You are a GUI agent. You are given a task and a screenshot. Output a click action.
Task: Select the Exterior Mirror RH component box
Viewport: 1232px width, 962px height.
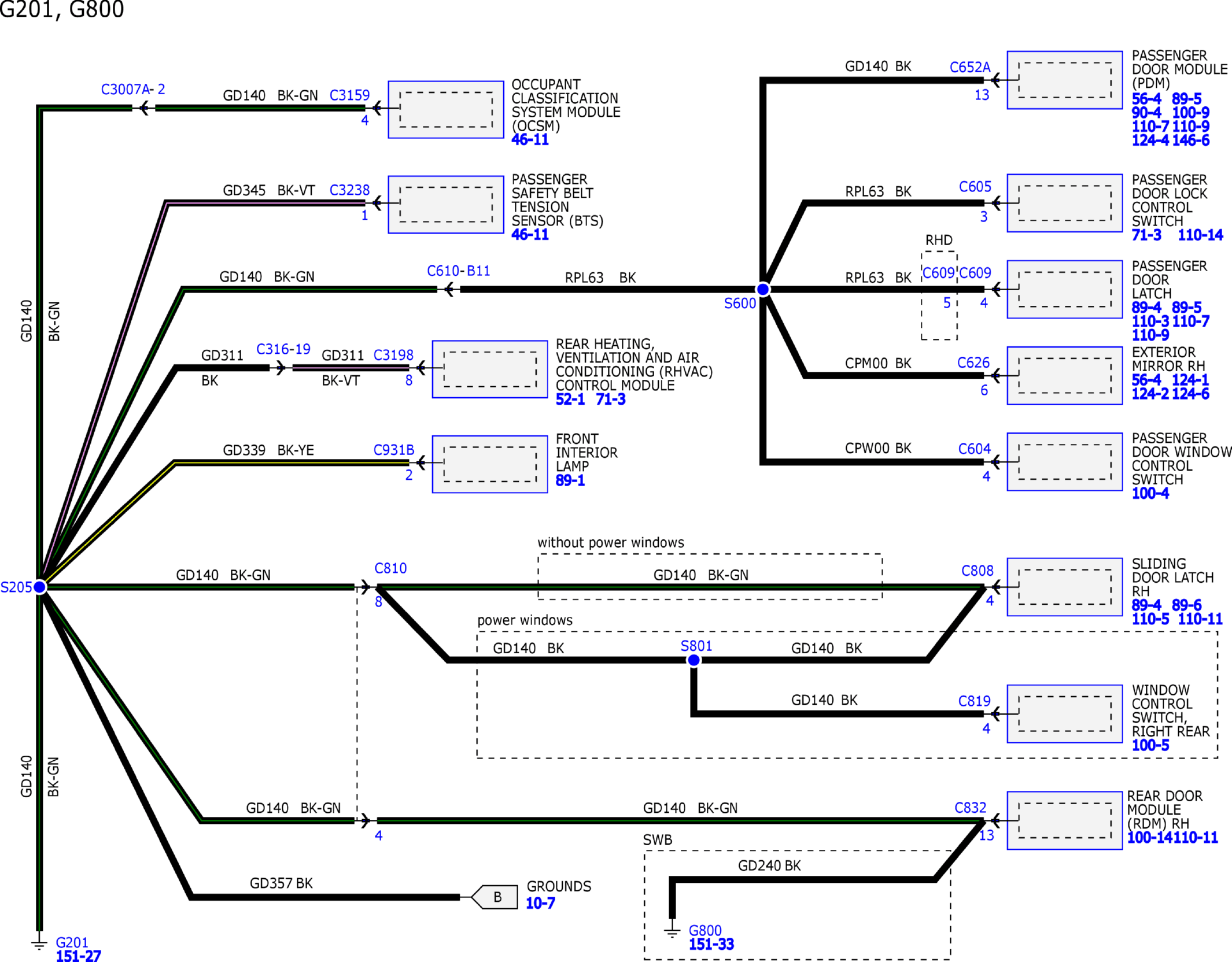(1064, 375)
